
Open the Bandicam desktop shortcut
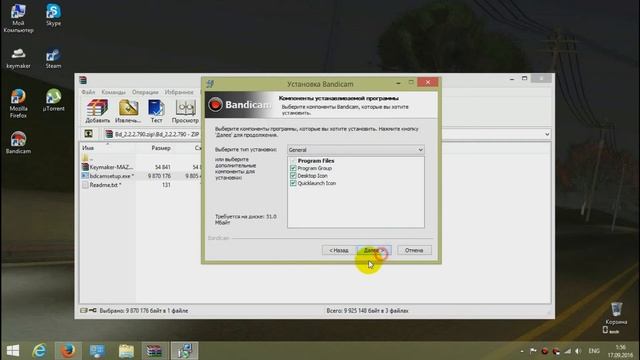pos(18,143)
